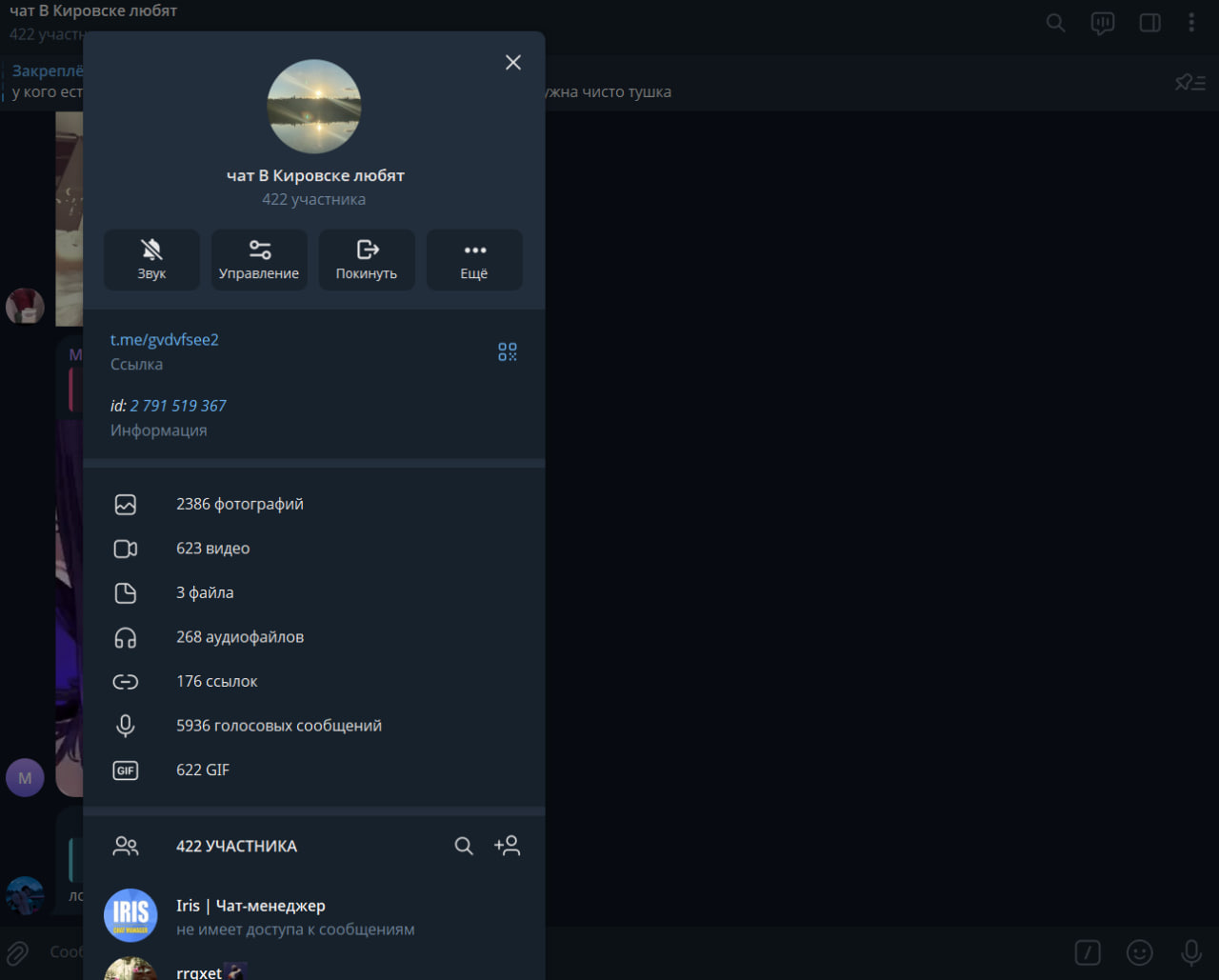Open the 622 GIF section

click(x=314, y=770)
